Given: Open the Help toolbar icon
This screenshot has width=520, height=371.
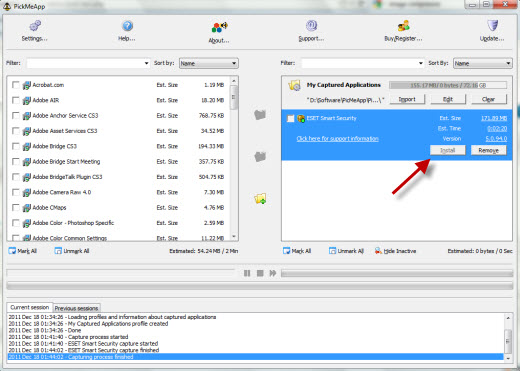Looking at the screenshot, I should coord(127,31).
